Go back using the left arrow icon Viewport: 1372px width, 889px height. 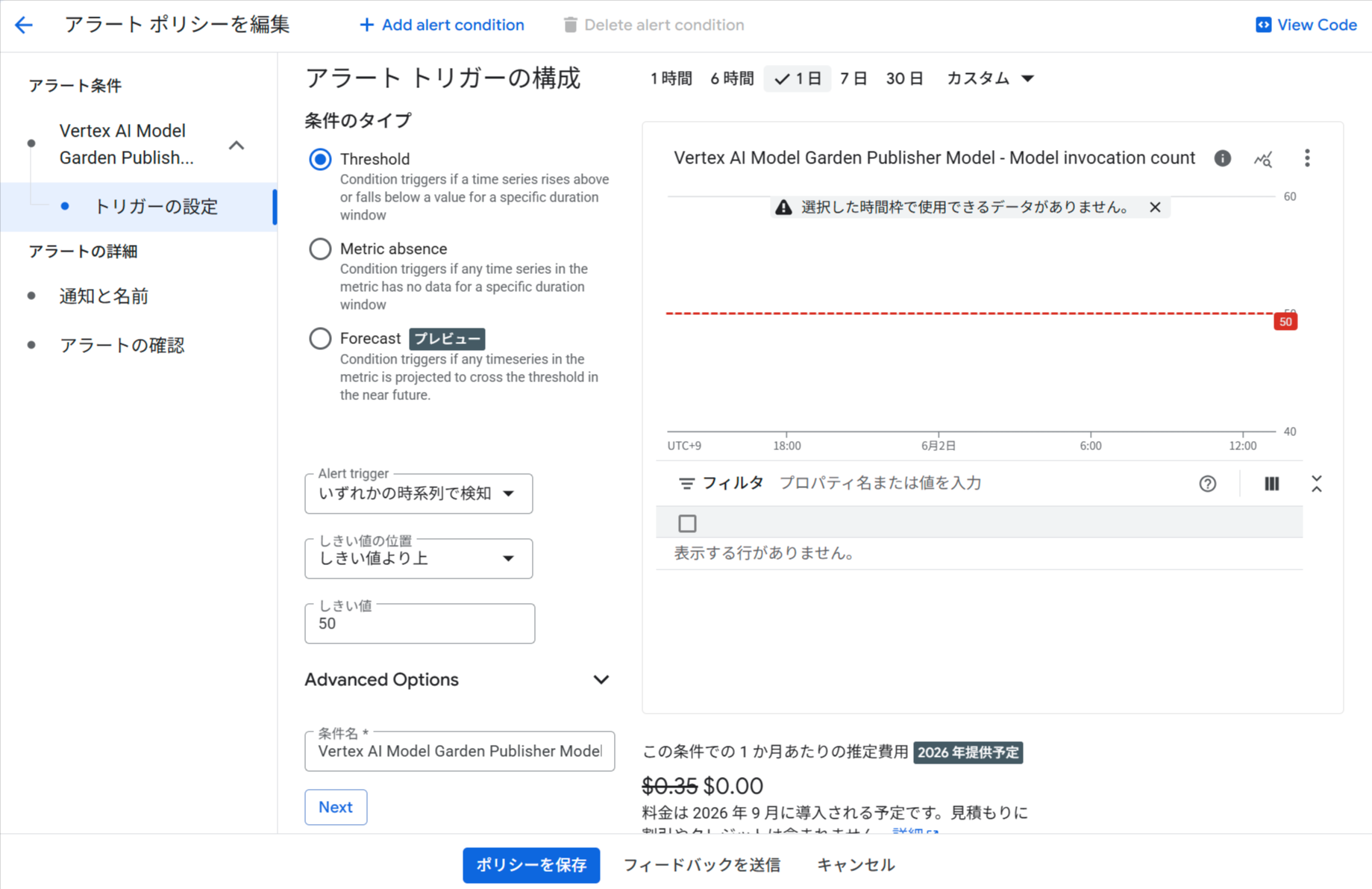(24, 25)
